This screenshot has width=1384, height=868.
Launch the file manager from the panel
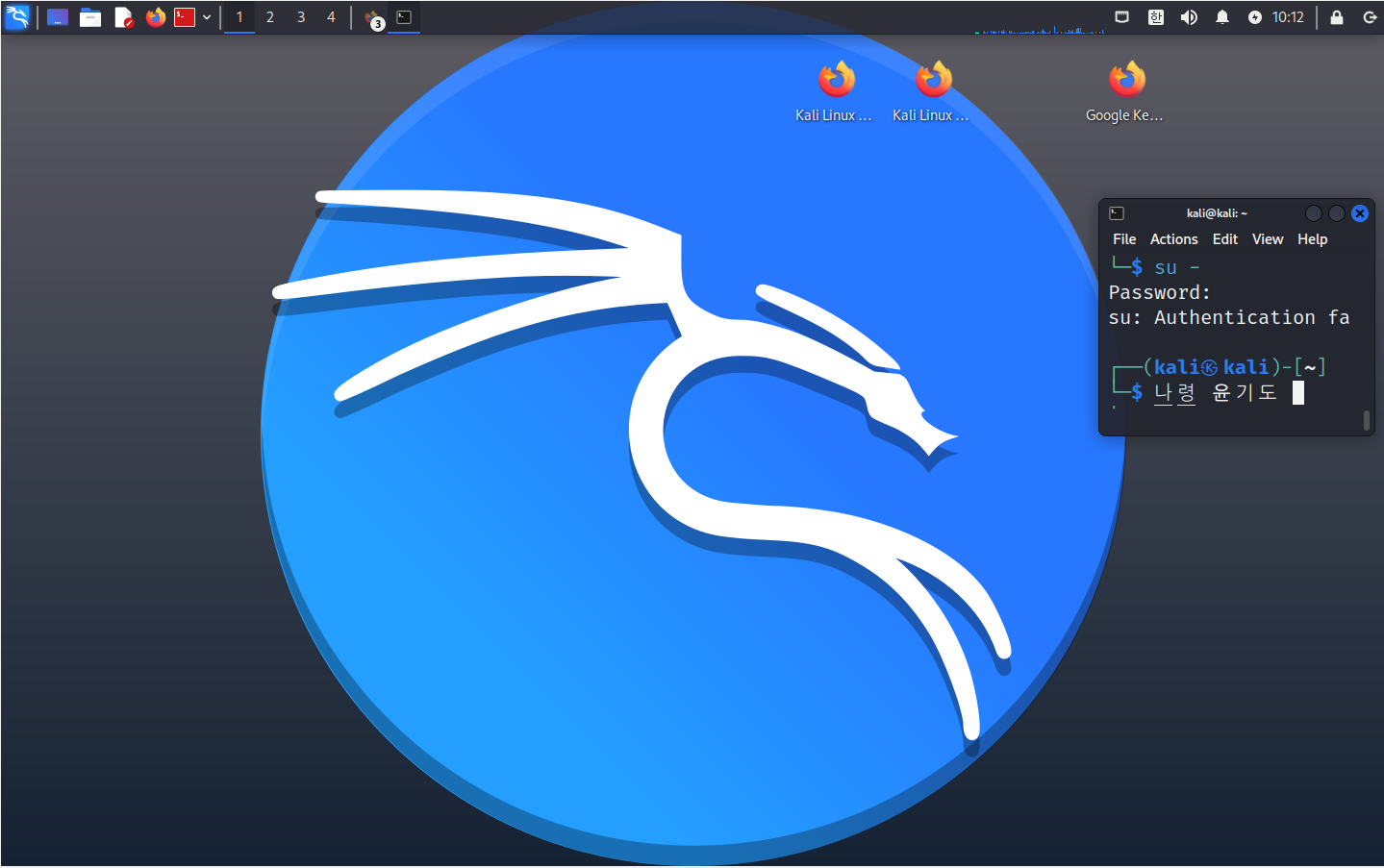90,17
